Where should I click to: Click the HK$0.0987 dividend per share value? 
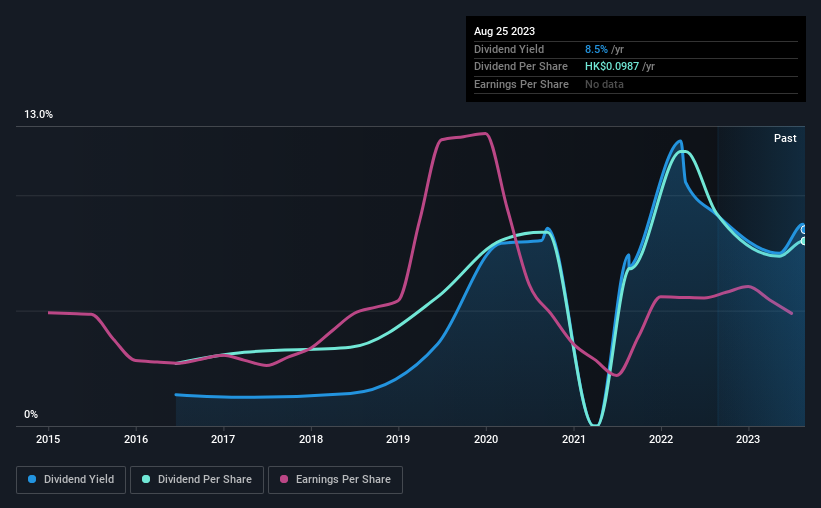pyautogui.click(x=612, y=67)
